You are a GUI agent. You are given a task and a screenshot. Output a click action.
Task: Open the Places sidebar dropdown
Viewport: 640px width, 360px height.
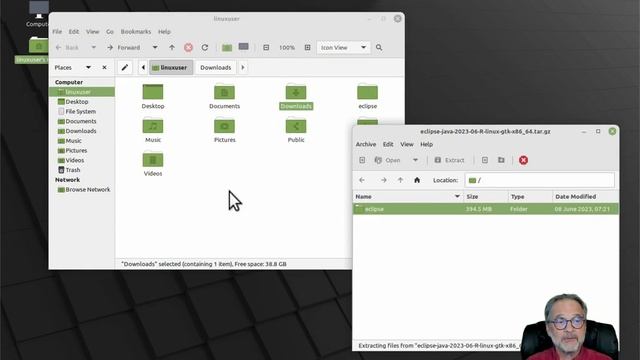point(88,67)
